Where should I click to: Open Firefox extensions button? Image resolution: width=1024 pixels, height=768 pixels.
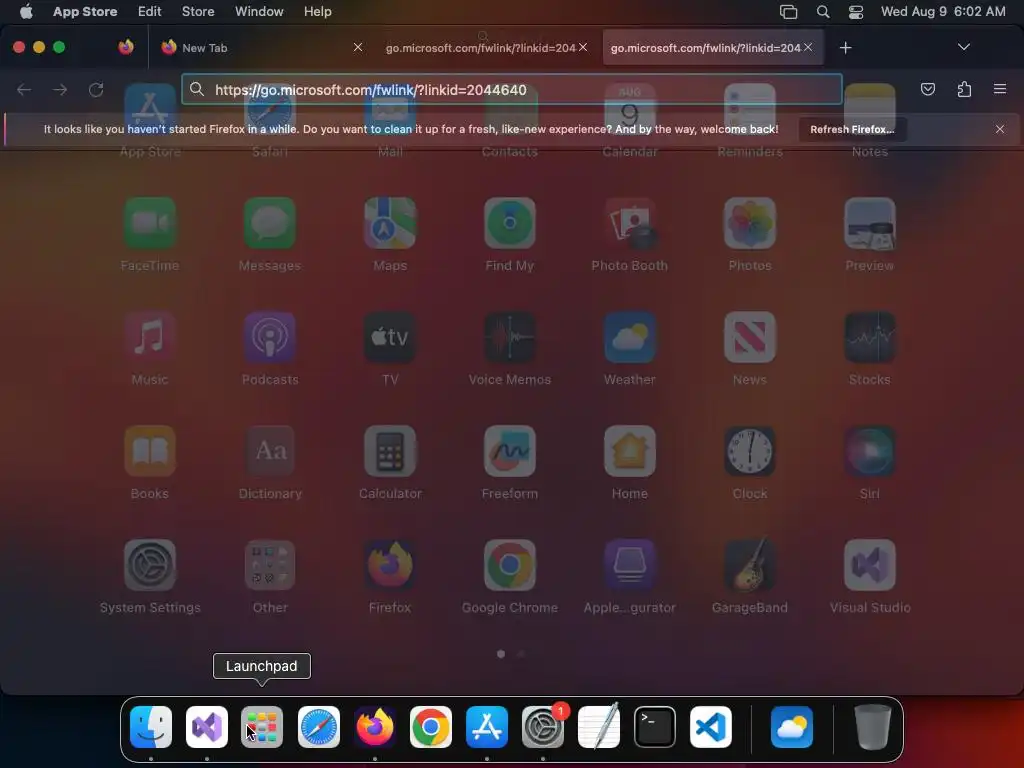pyautogui.click(x=964, y=89)
